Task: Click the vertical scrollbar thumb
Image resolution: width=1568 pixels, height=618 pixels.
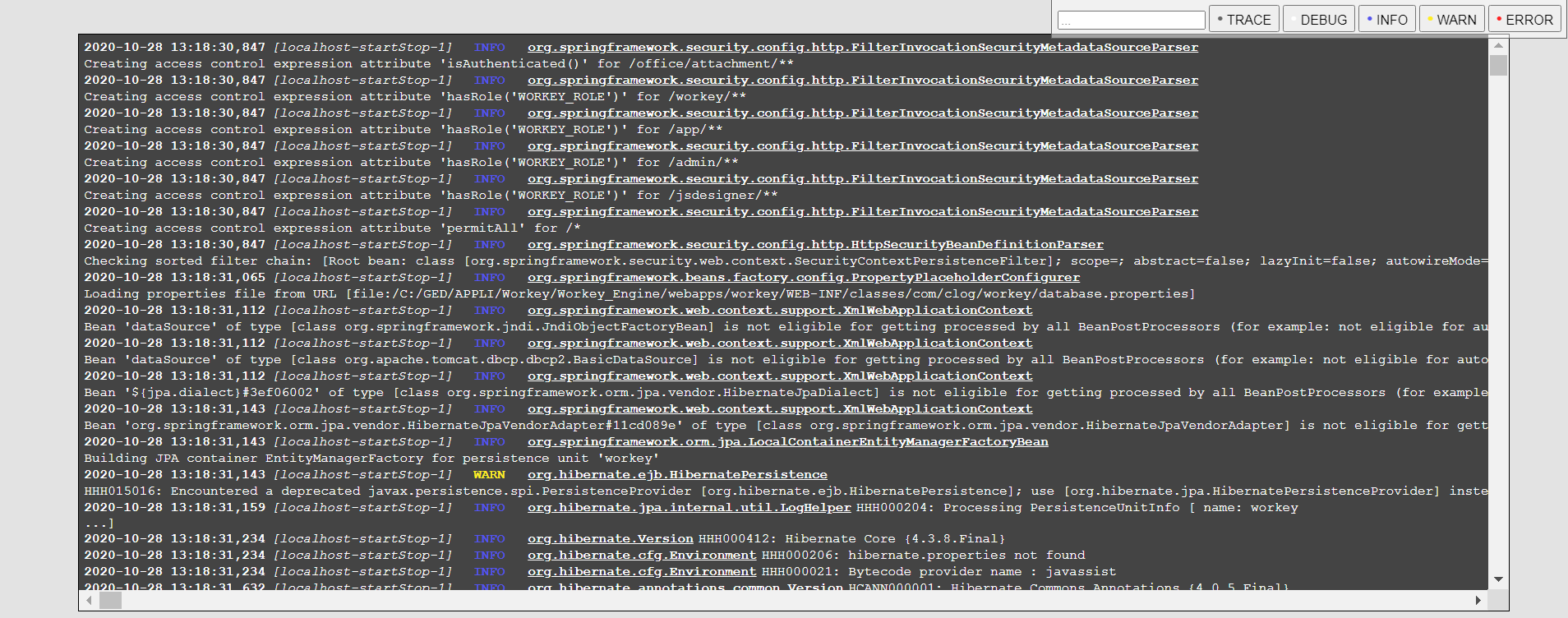Action: pyautogui.click(x=1498, y=66)
